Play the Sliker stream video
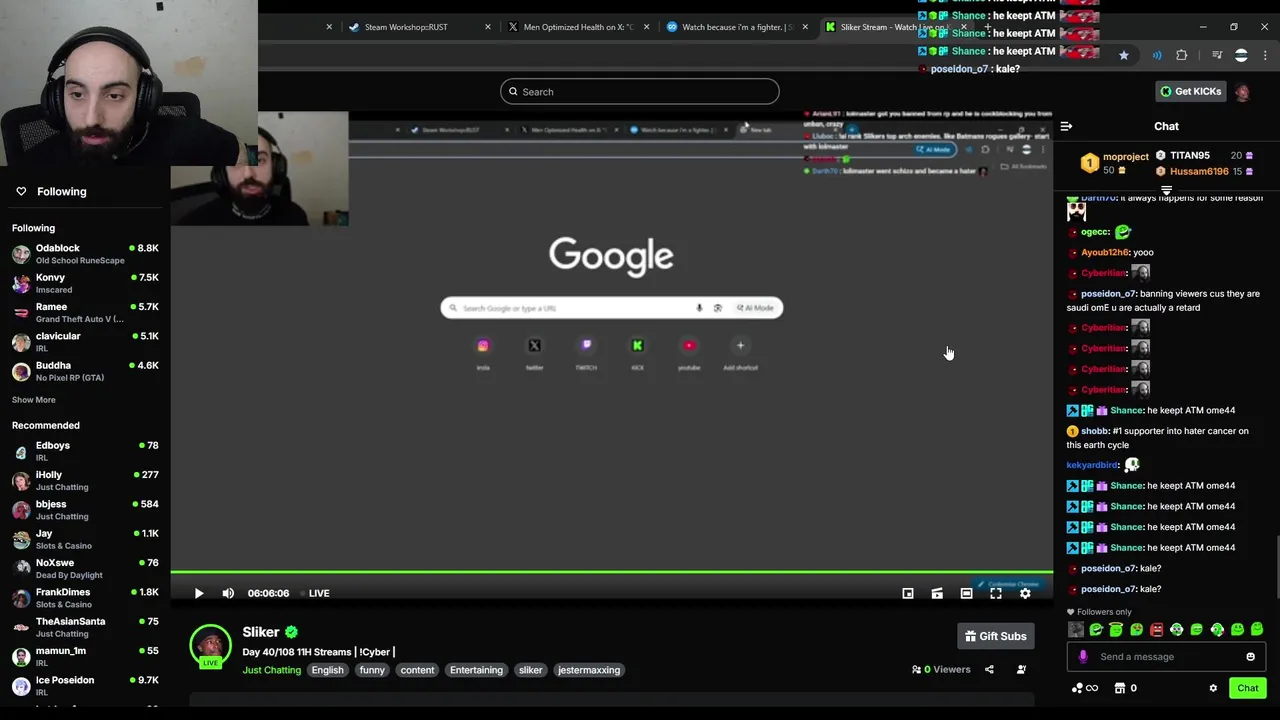The width and height of the screenshot is (1280, 720). coord(199,593)
